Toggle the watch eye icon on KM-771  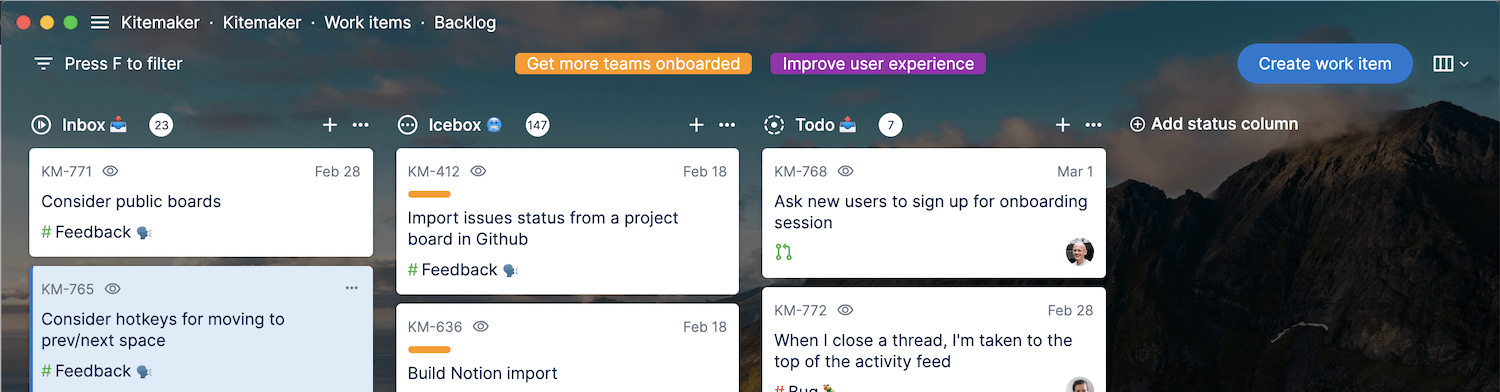tap(111, 171)
